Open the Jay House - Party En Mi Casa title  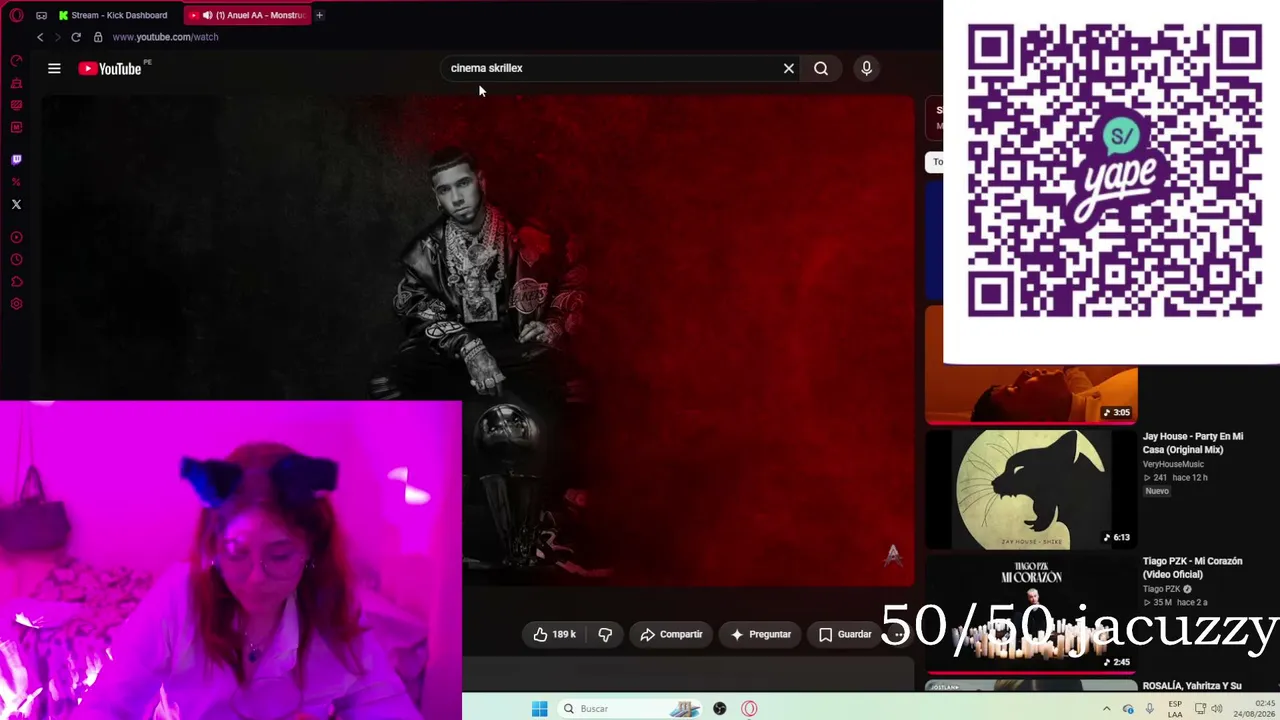tap(1193, 443)
